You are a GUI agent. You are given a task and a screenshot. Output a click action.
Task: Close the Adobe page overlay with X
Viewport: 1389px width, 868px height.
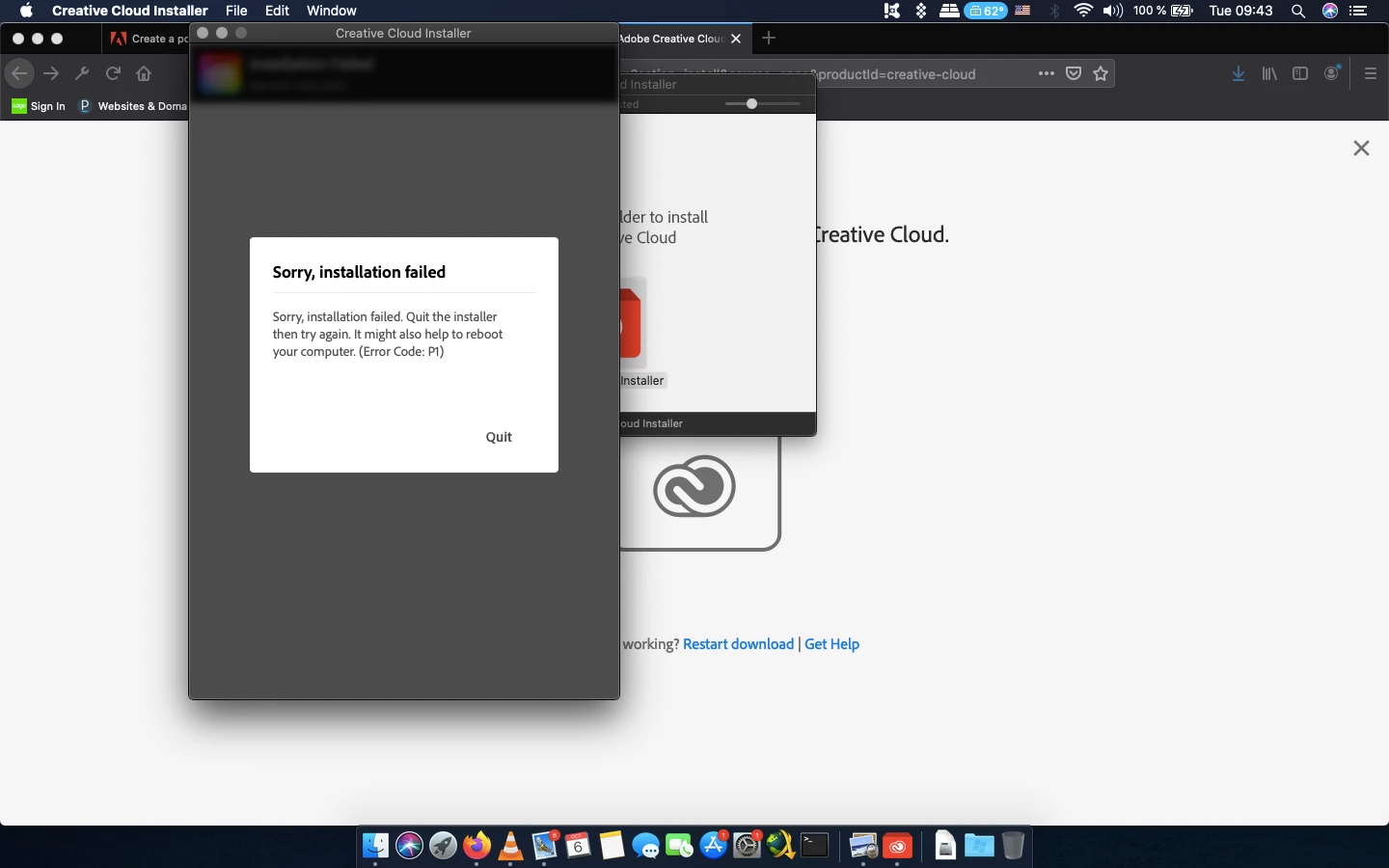tap(1361, 148)
